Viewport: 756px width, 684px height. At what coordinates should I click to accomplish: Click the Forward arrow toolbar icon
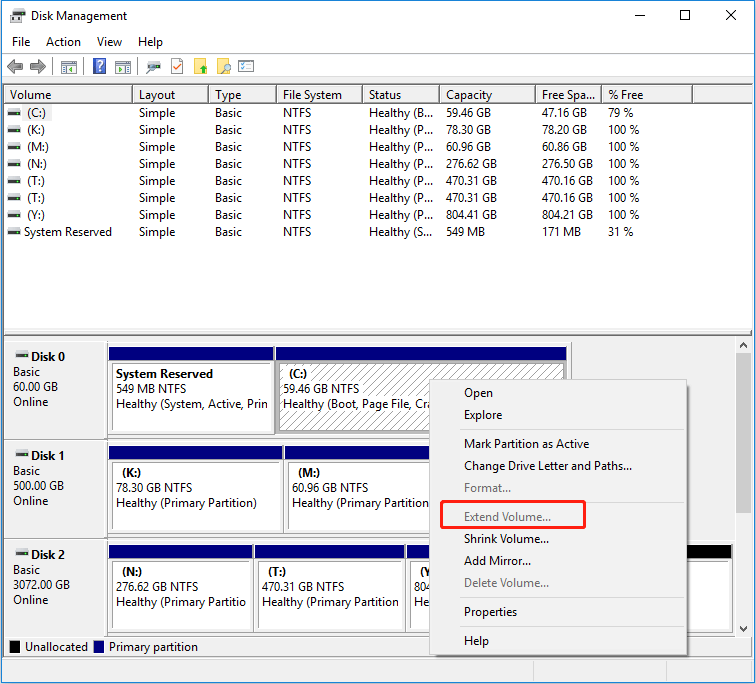click(38, 67)
